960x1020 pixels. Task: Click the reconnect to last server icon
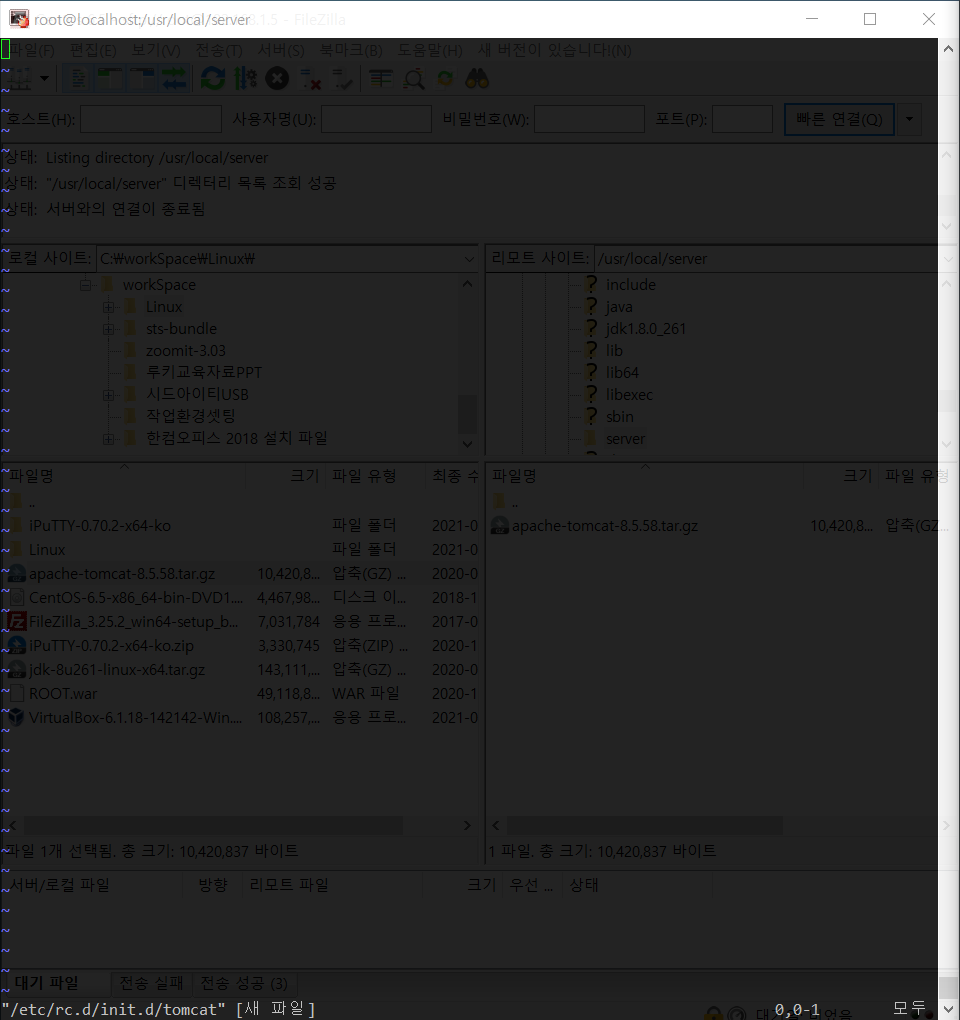342,79
